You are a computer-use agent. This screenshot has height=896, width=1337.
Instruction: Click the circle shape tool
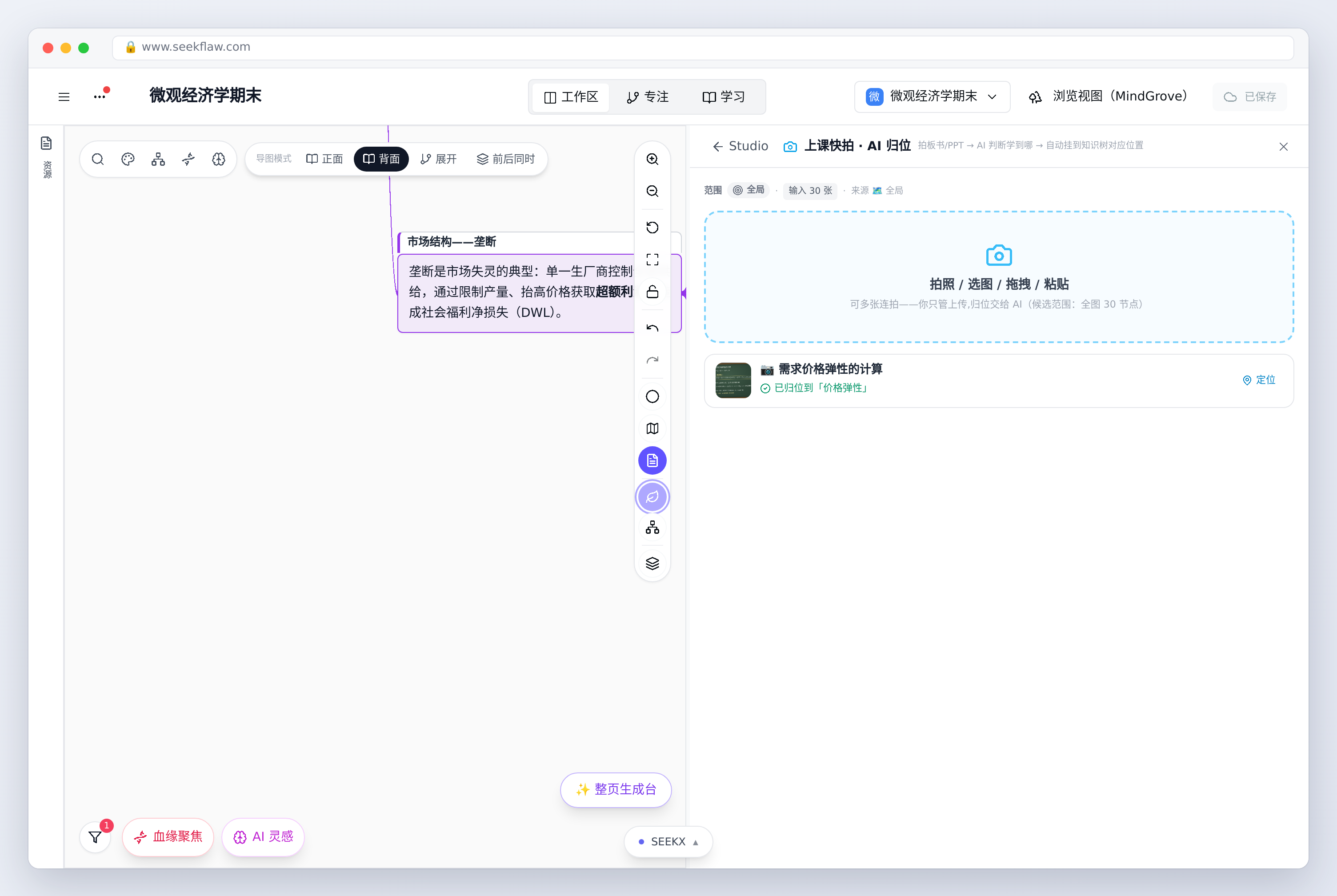click(x=652, y=396)
